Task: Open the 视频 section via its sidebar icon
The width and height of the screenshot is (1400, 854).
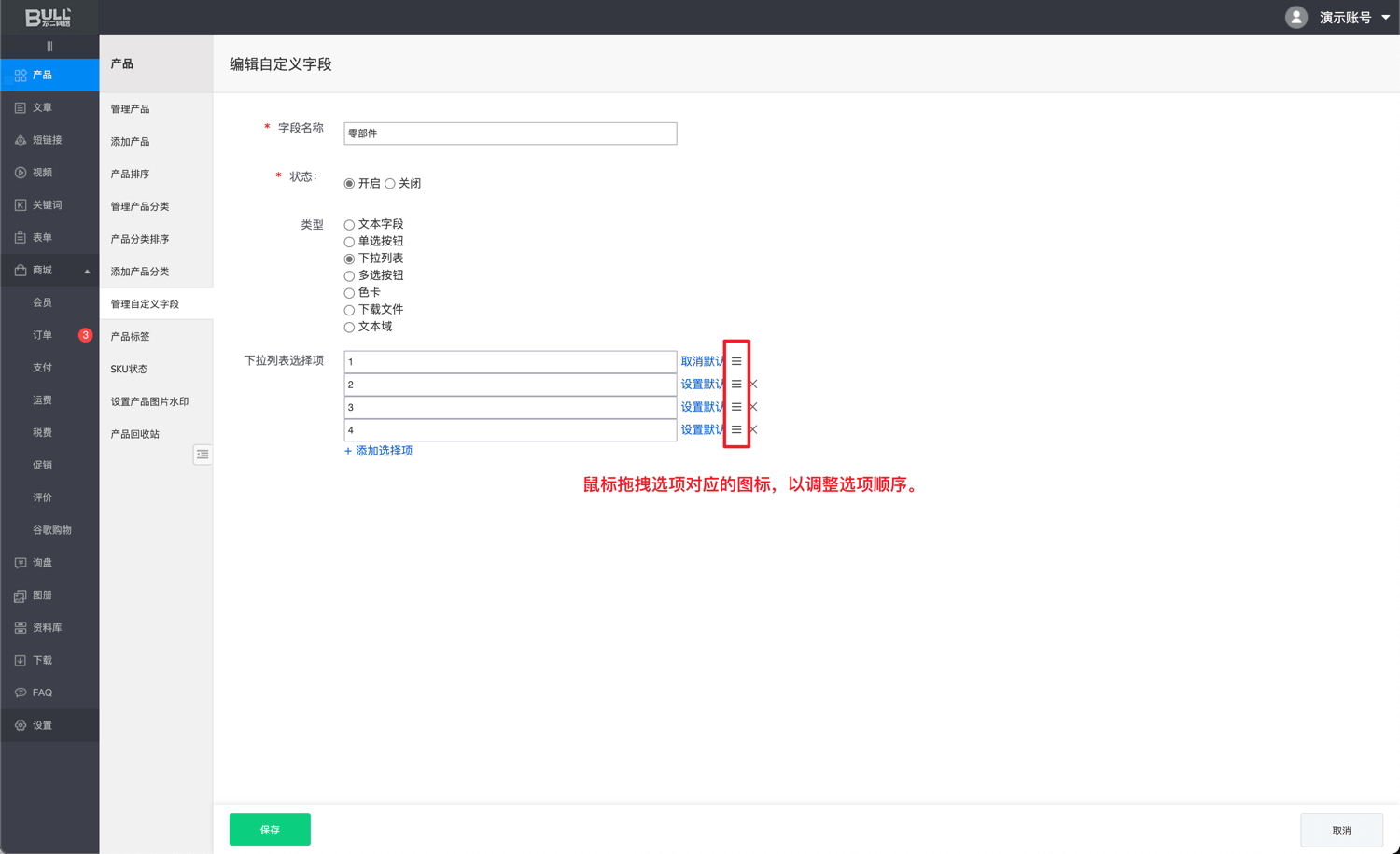Action: click(x=21, y=173)
